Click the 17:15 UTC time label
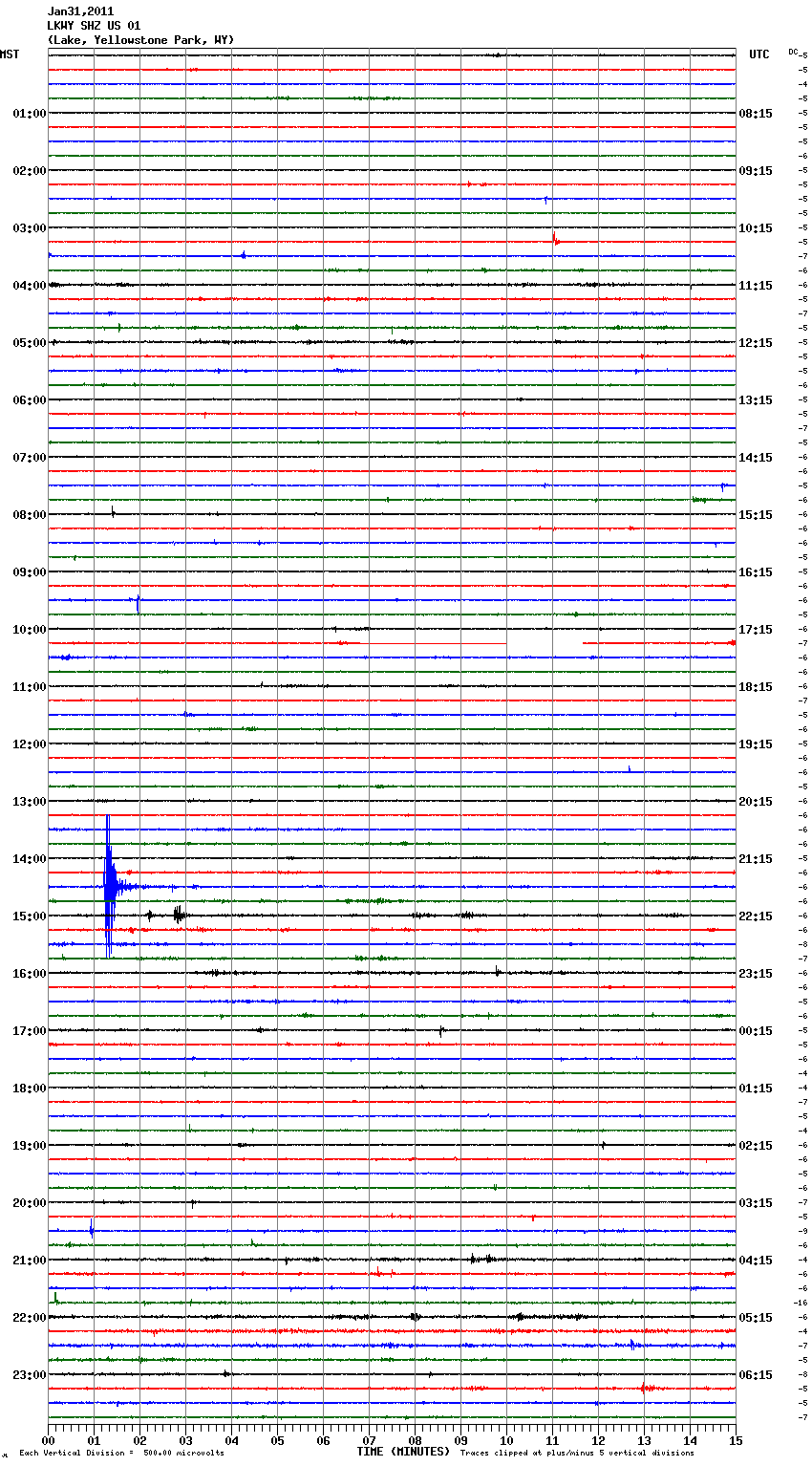 click(x=756, y=630)
